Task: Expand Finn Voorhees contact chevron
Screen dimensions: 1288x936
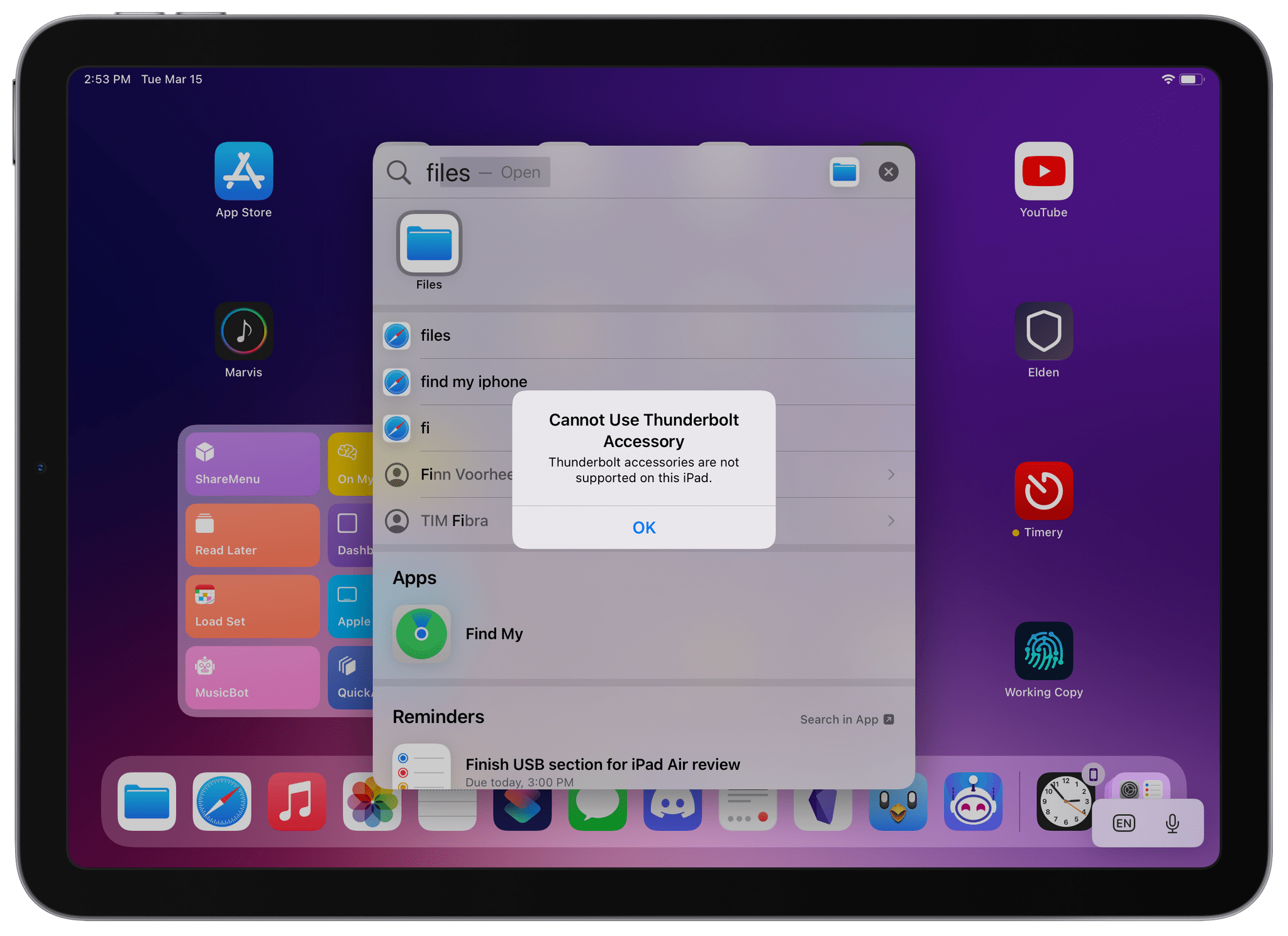Action: (891, 475)
